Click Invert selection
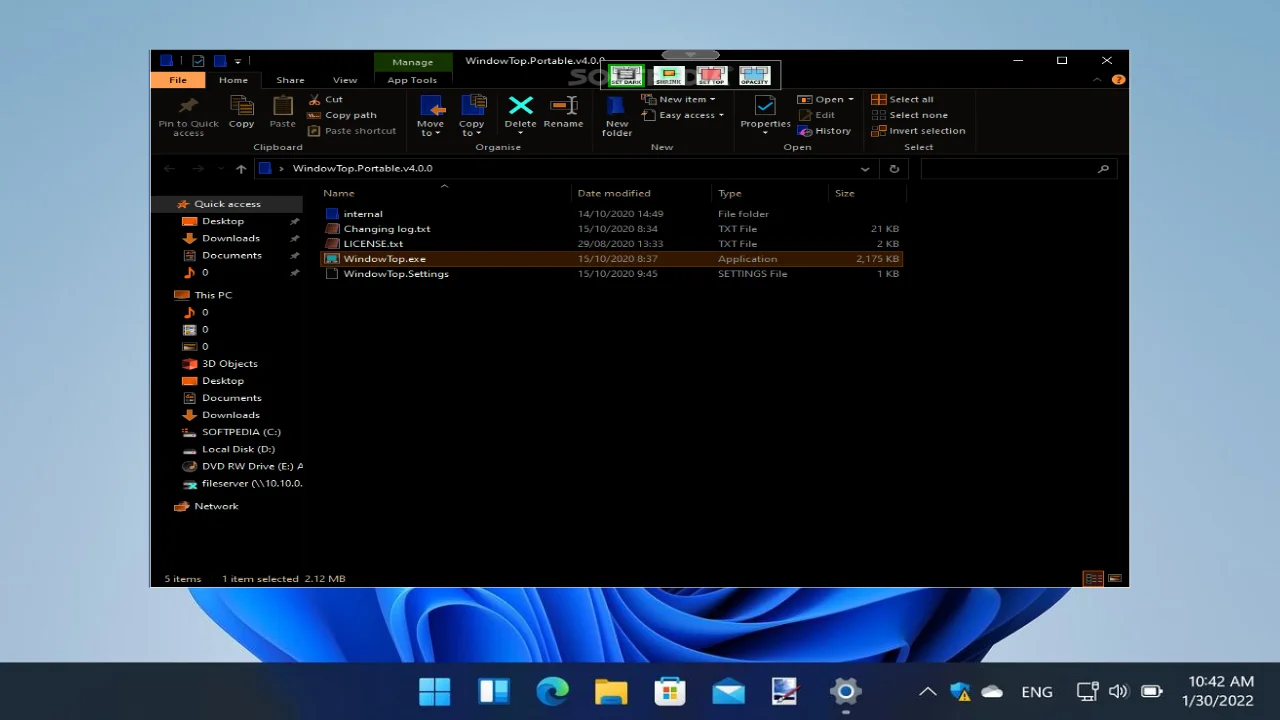Screen dimensions: 1280x720 918,131
